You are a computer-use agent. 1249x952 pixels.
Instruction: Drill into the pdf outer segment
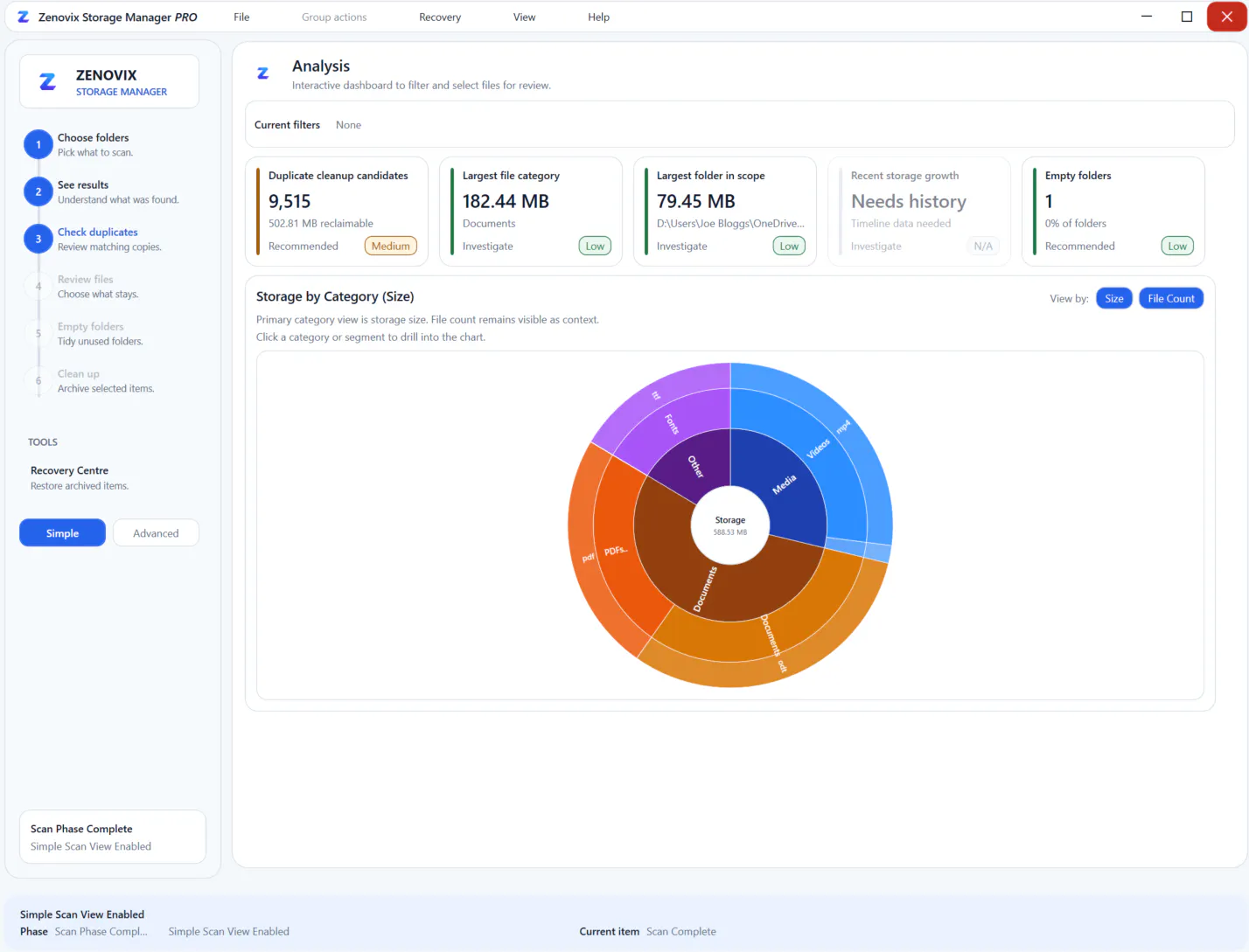coord(588,557)
